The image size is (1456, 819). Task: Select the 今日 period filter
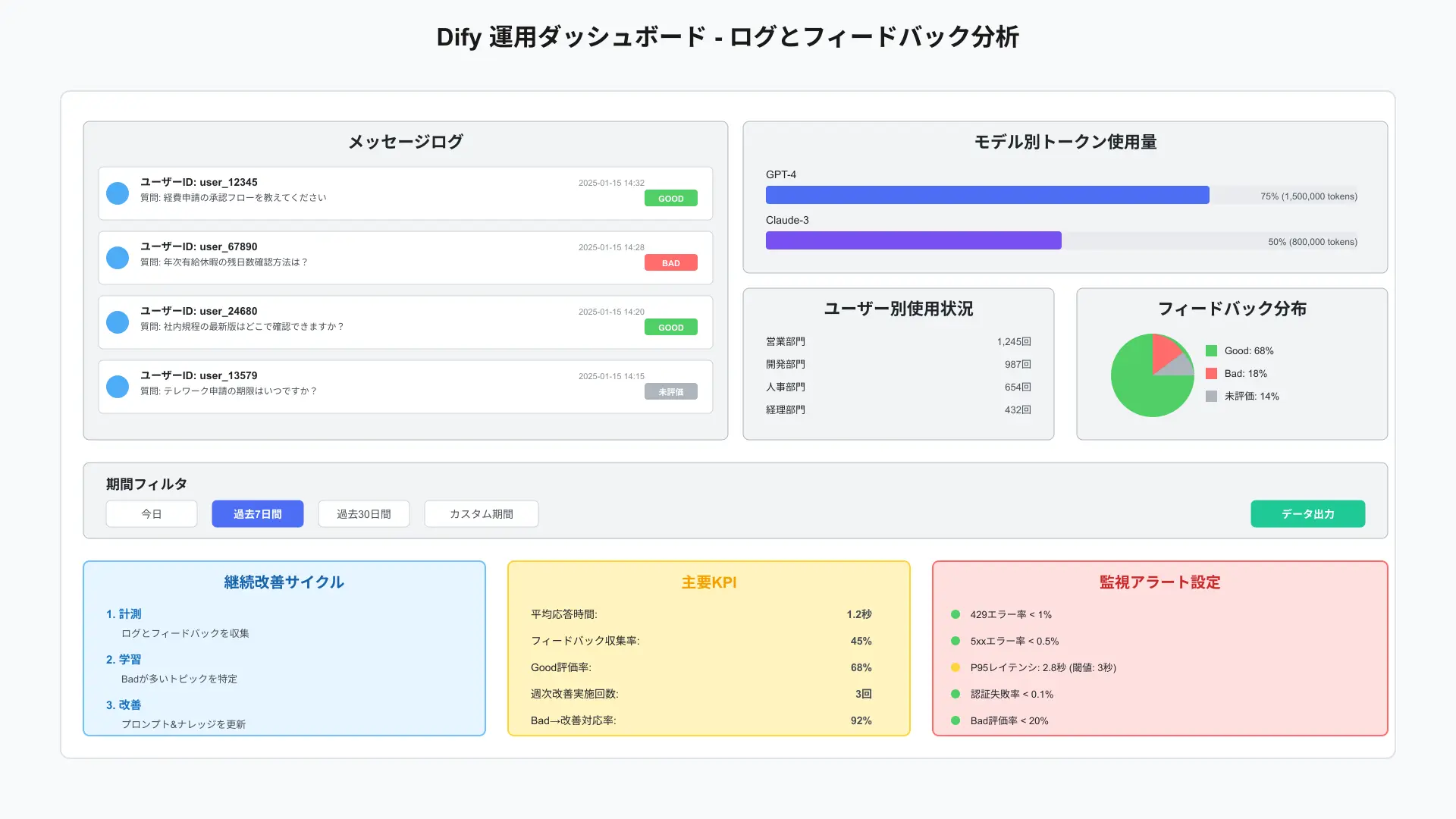point(152,514)
